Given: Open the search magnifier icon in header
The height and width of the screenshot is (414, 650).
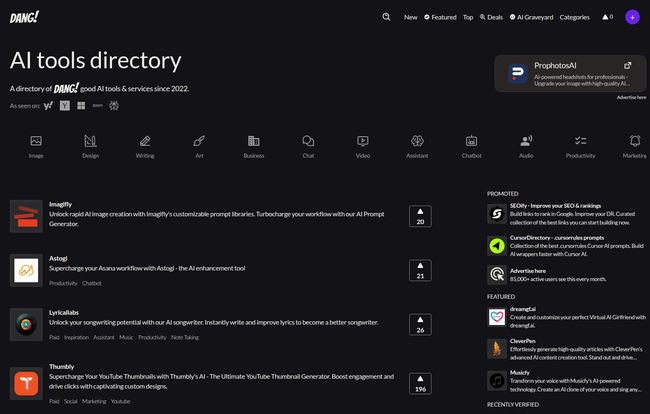Looking at the screenshot, I should tap(386, 17).
